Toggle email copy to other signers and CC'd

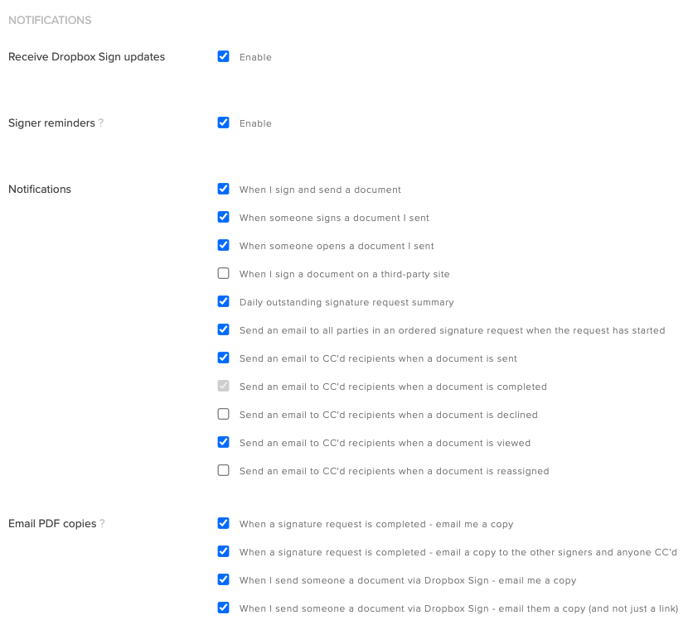click(223, 551)
